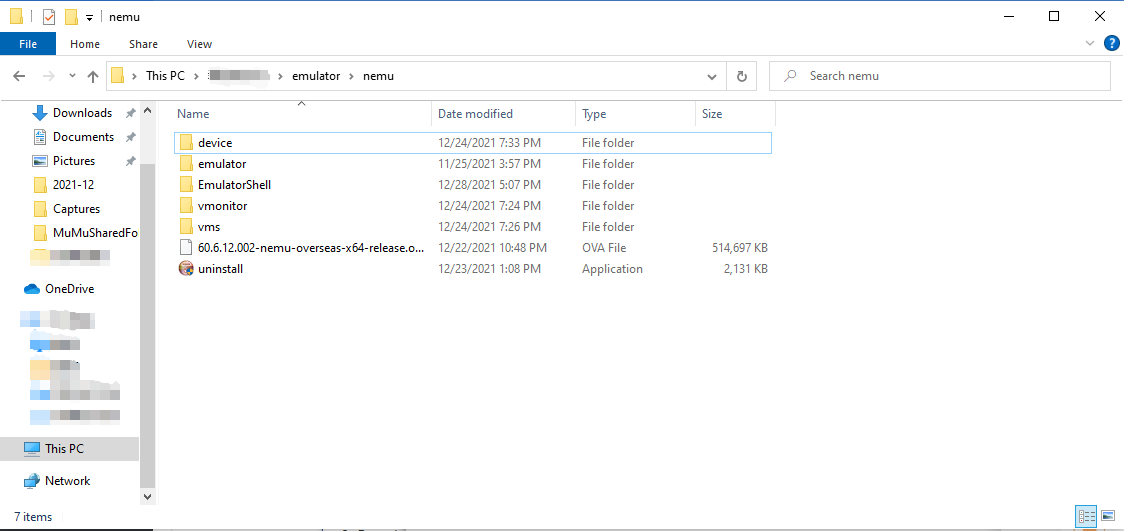The width and height of the screenshot is (1124, 531).
Task: Open the 2021-12 quick access folder
Action: point(73,184)
